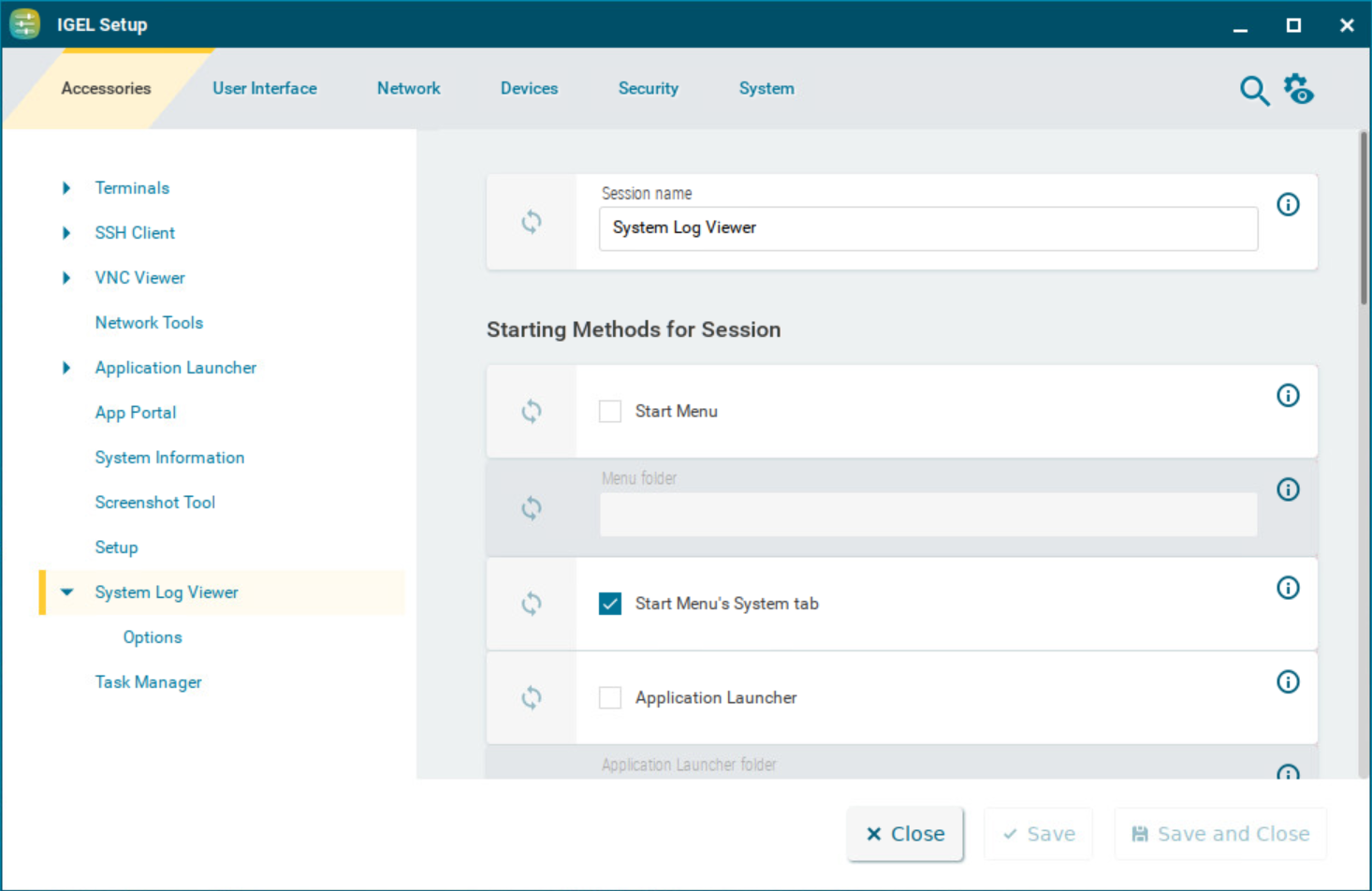Open the search magnifier icon

tap(1254, 91)
